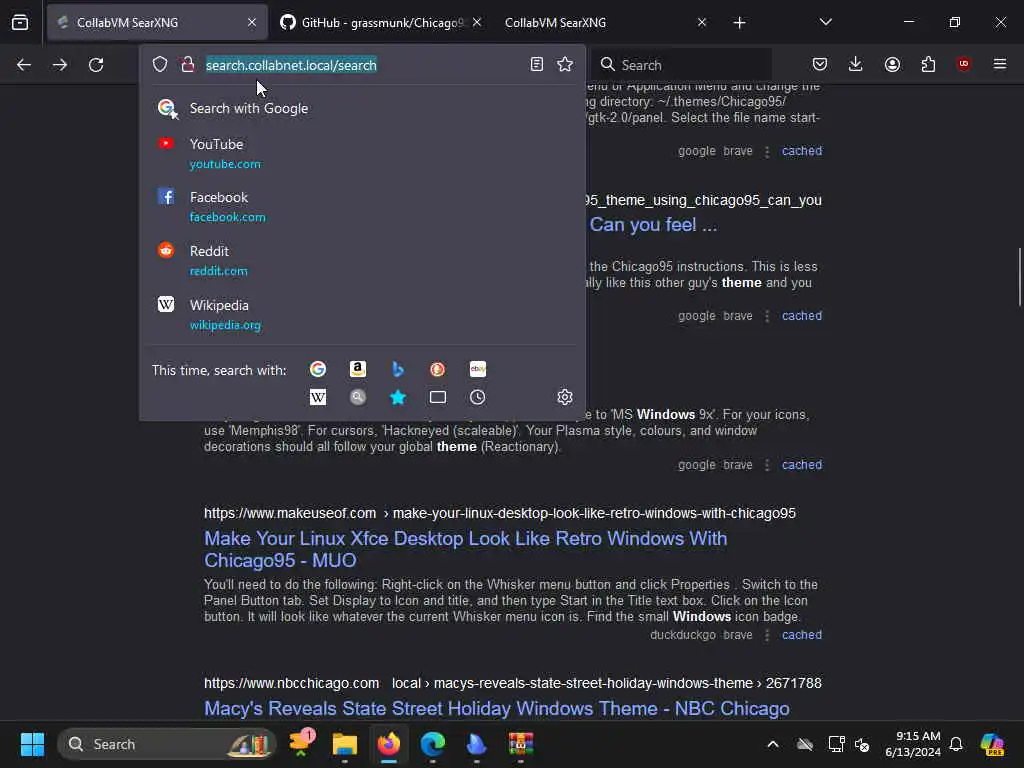The image size is (1024, 768).
Task: Go back to the previous page
Action: point(24,65)
